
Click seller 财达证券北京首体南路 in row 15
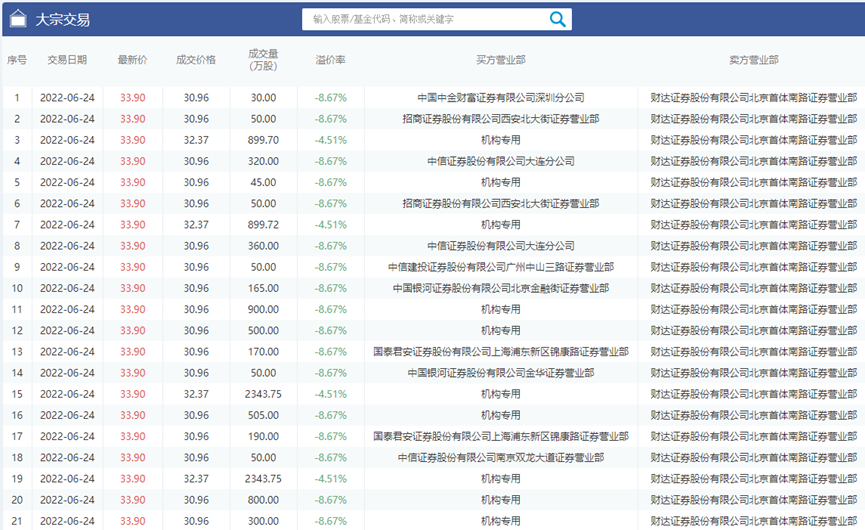pos(754,394)
